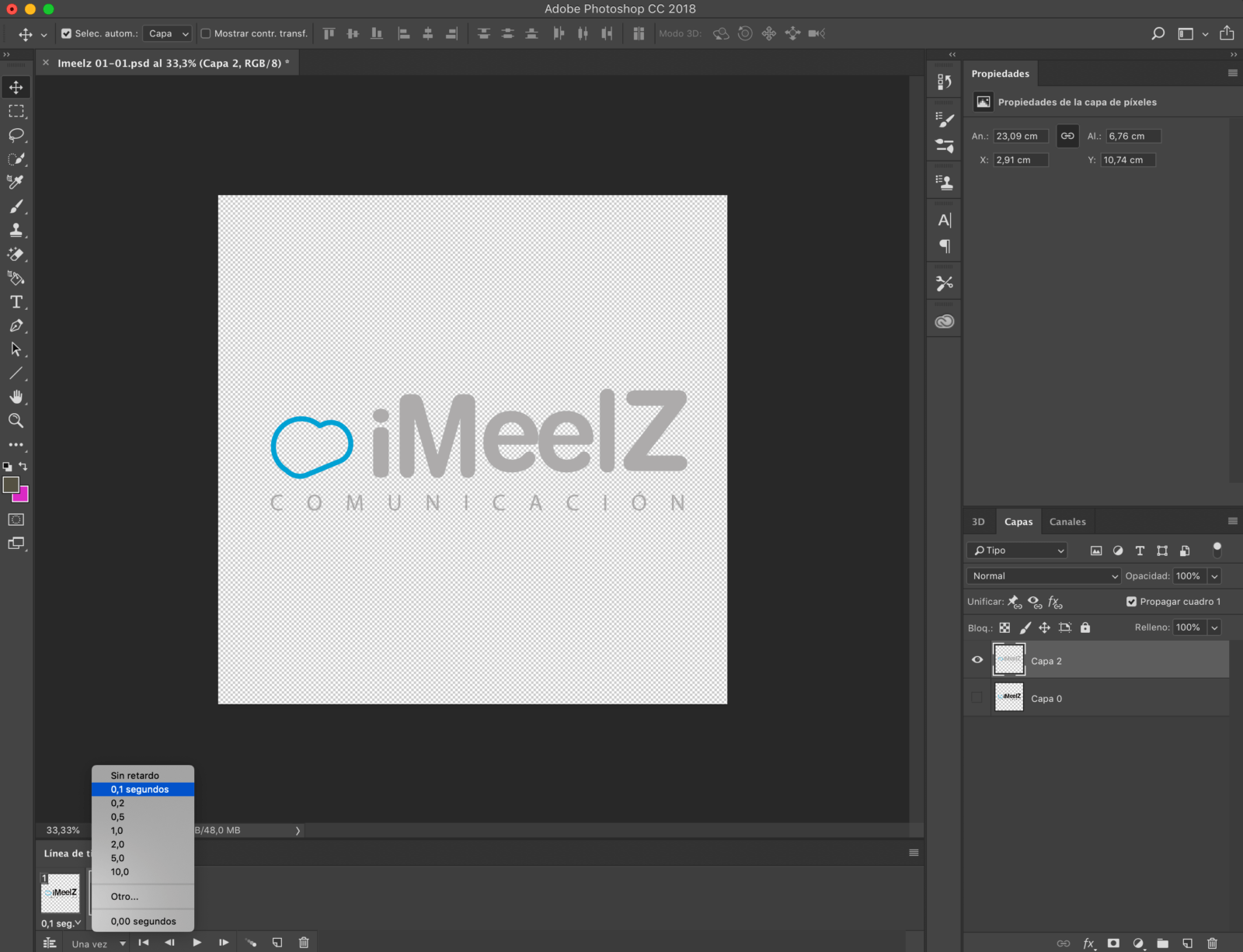Open the Normal blend mode dropdown
Viewport: 1243px width, 952px height.
[1044, 576]
